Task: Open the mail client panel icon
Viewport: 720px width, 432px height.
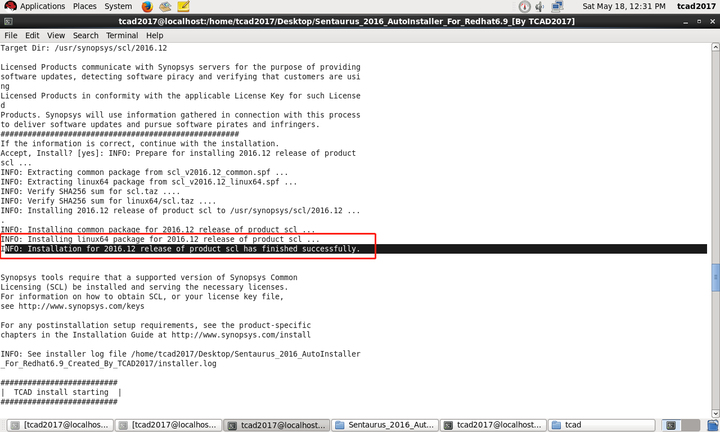Action: coord(165,6)
